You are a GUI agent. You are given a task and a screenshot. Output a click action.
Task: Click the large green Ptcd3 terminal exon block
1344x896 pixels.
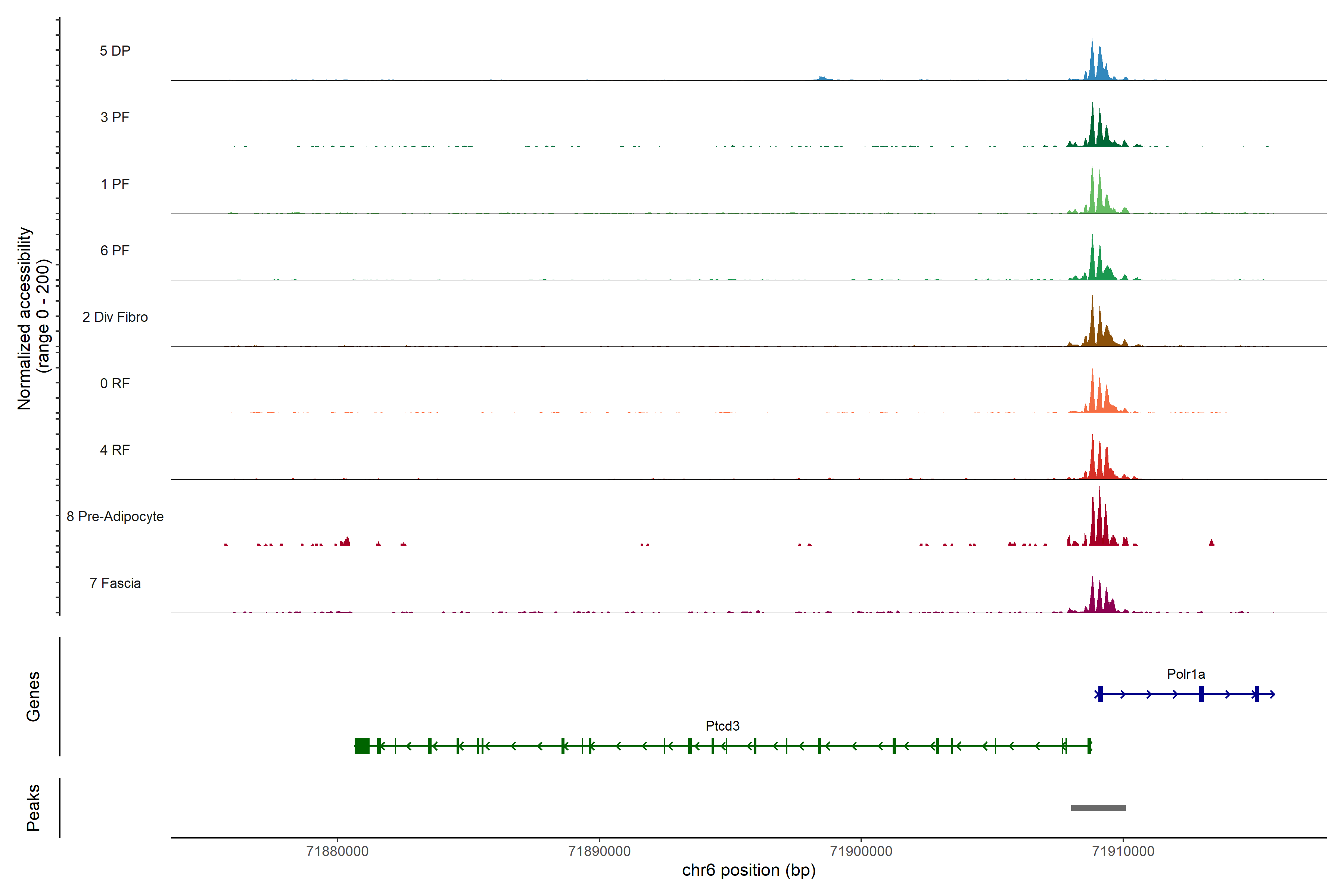pyautogui.click(x=362, y=746)
